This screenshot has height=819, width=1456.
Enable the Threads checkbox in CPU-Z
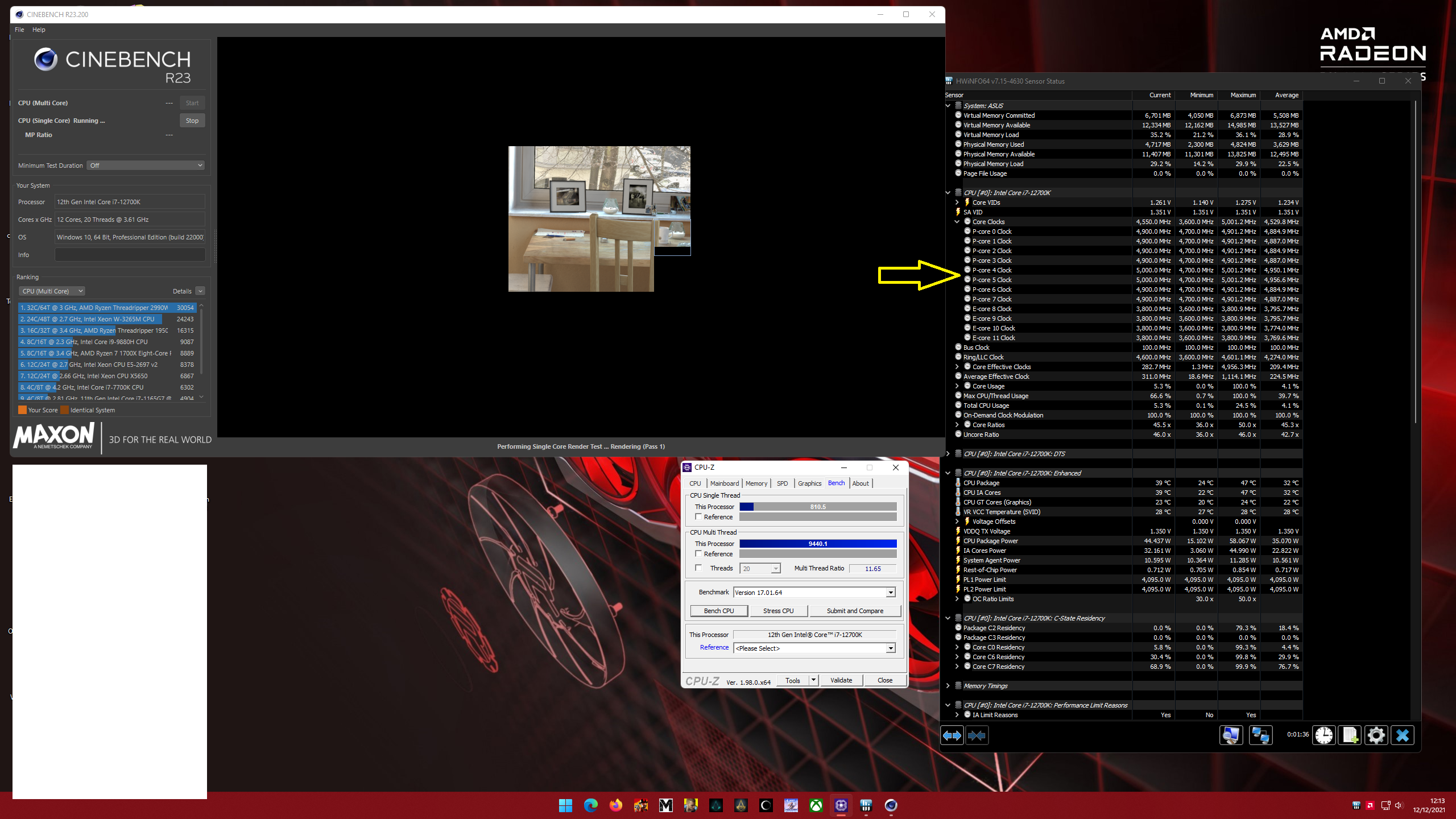point(698,568)
